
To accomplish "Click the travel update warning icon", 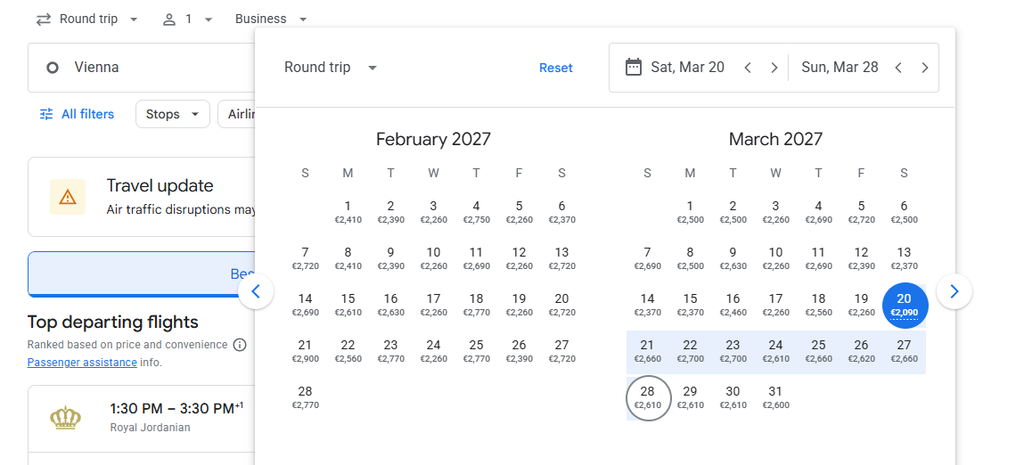I will [x=68, y=197].
